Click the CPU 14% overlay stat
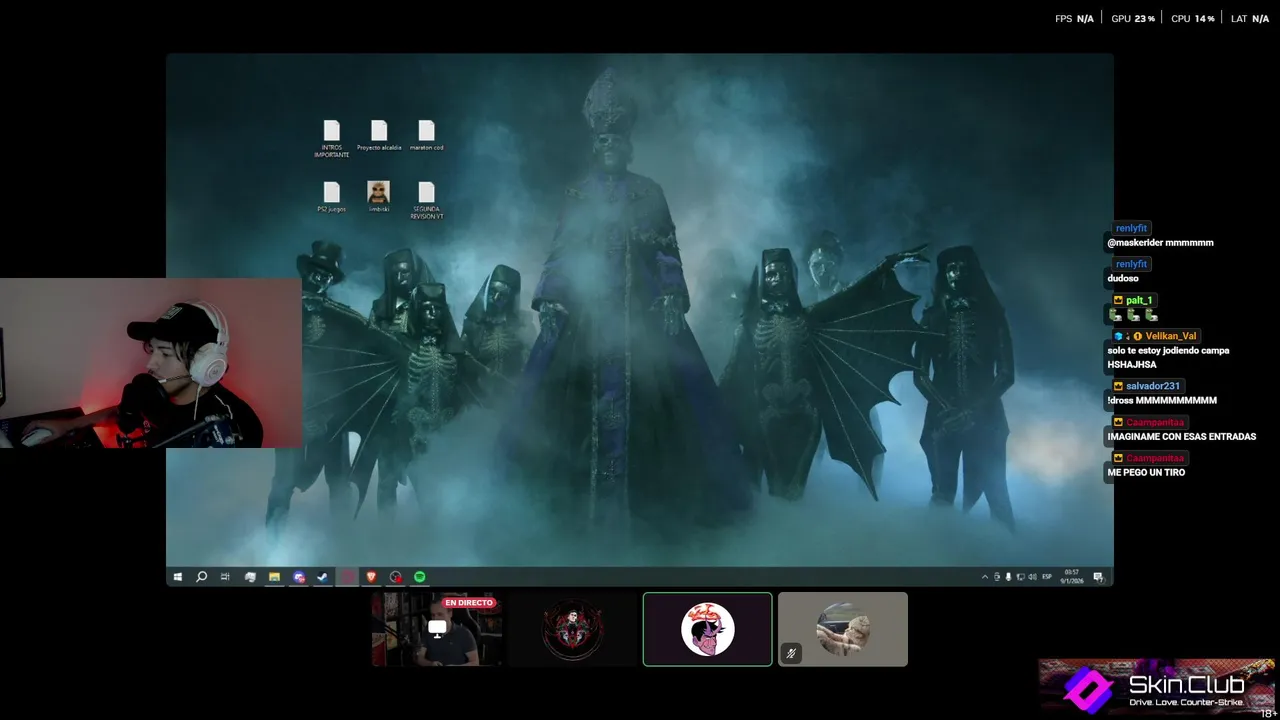The height and width of the screenshot is (720, 1280). click(x=1192, y=18)
